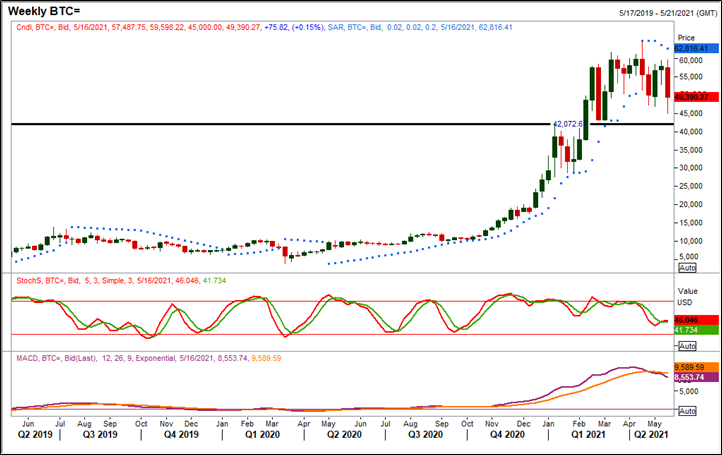722x455 pixels.
Task: Click the Value USD axis heading
Action: coord(687,297)
